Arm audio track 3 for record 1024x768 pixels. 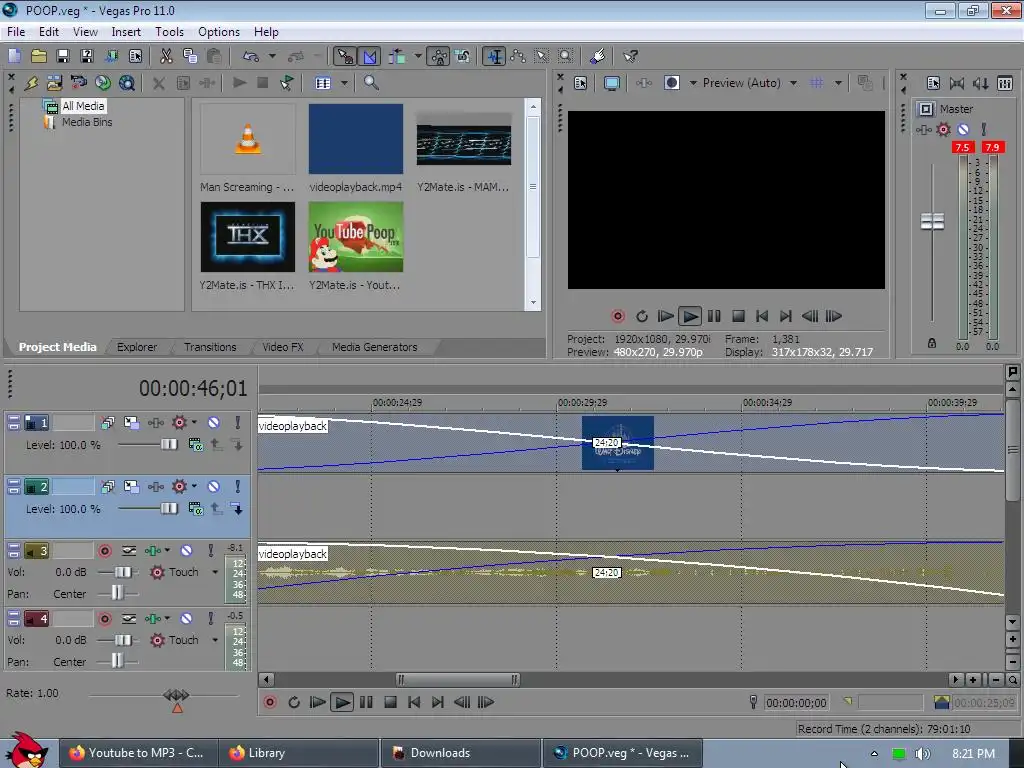click(104, 551)
